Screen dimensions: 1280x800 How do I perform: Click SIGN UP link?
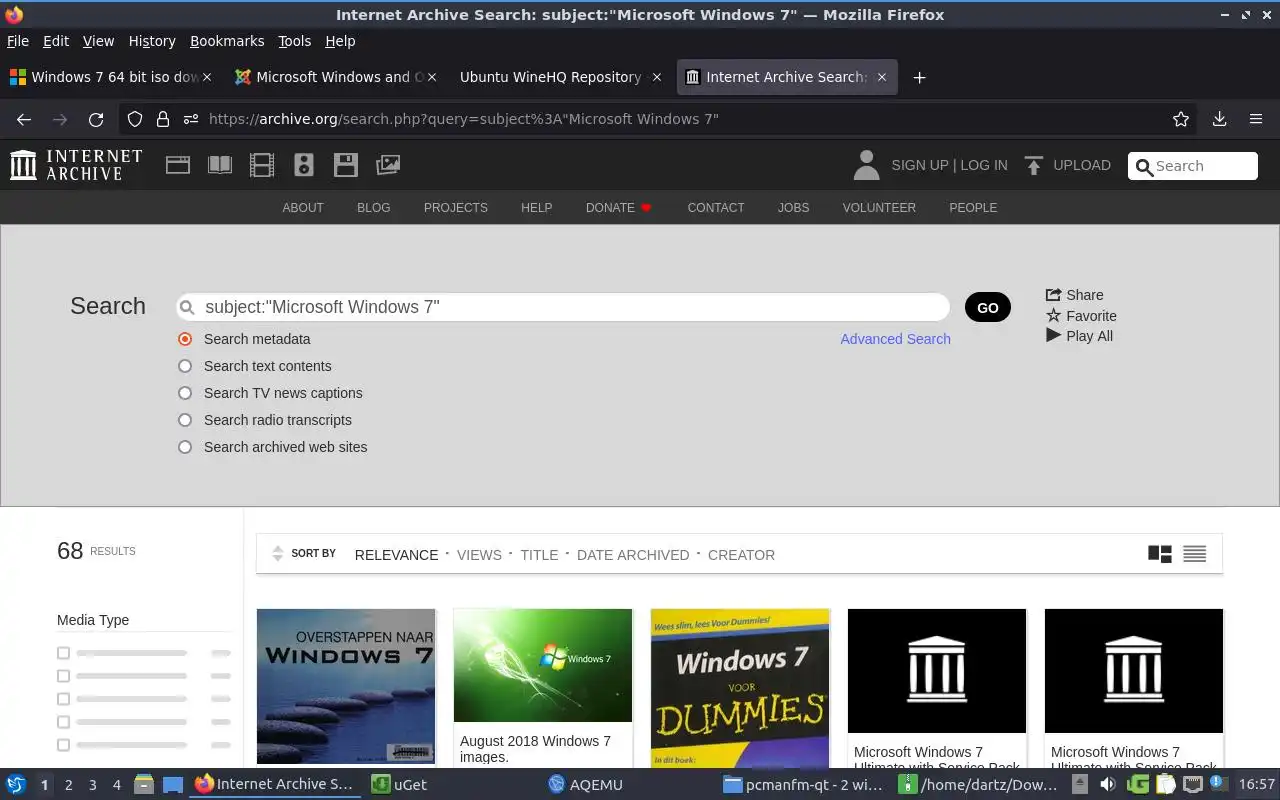click(x=919, y=165)
